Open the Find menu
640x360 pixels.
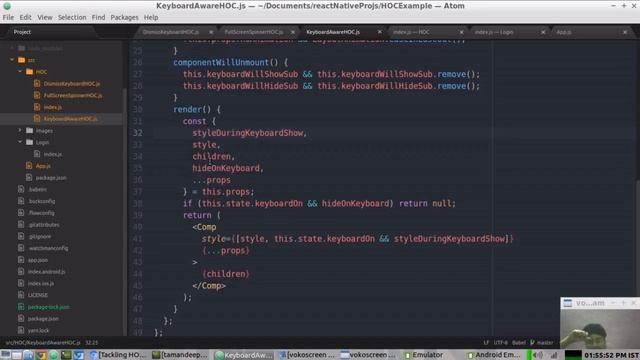point(98,17)
